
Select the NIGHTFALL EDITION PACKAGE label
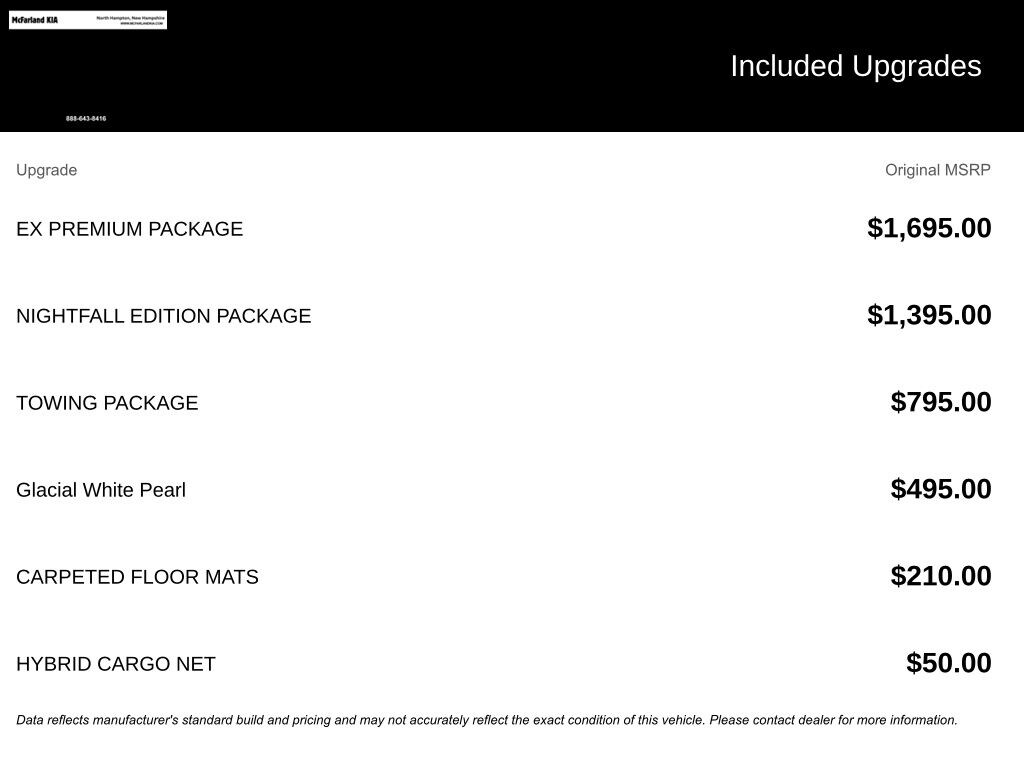[163, 316]
